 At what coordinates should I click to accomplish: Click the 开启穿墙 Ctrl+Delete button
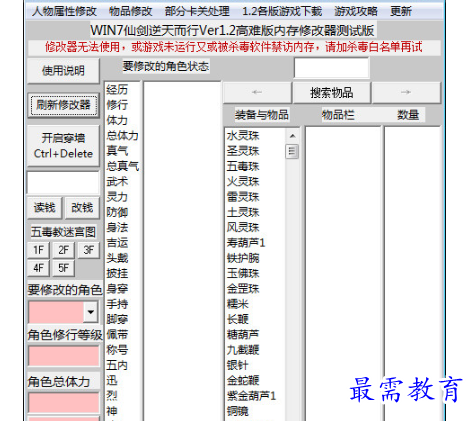[x=63, y=146]
